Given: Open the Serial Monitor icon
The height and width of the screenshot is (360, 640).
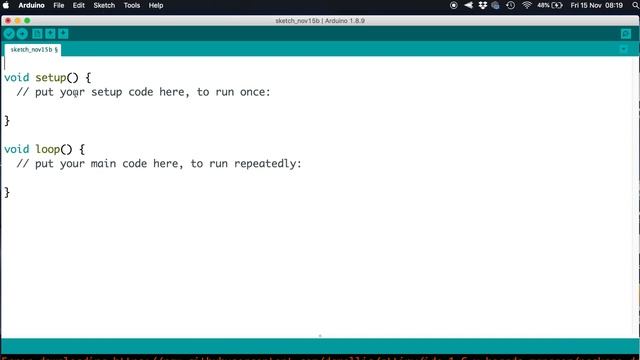Looking at the screenshot, I should 626,34.
